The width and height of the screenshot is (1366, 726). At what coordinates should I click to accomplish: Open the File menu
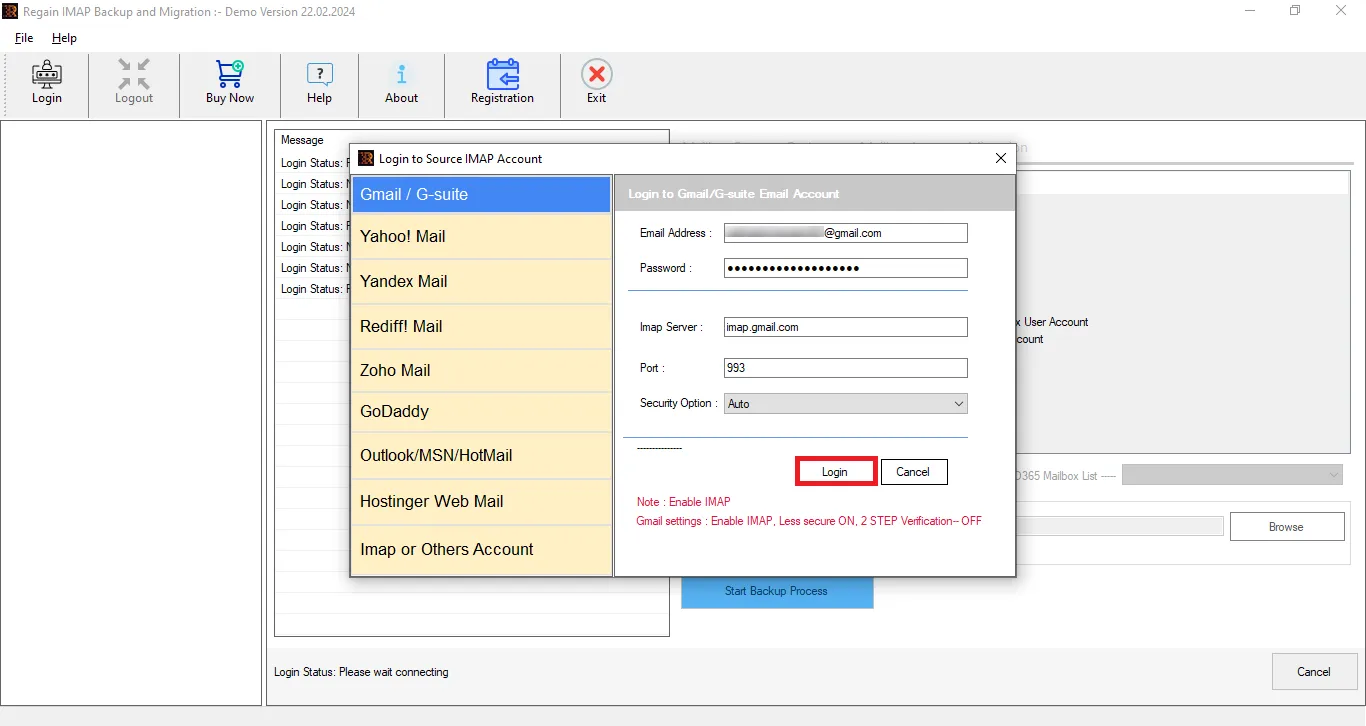click(x=24, y=38)
